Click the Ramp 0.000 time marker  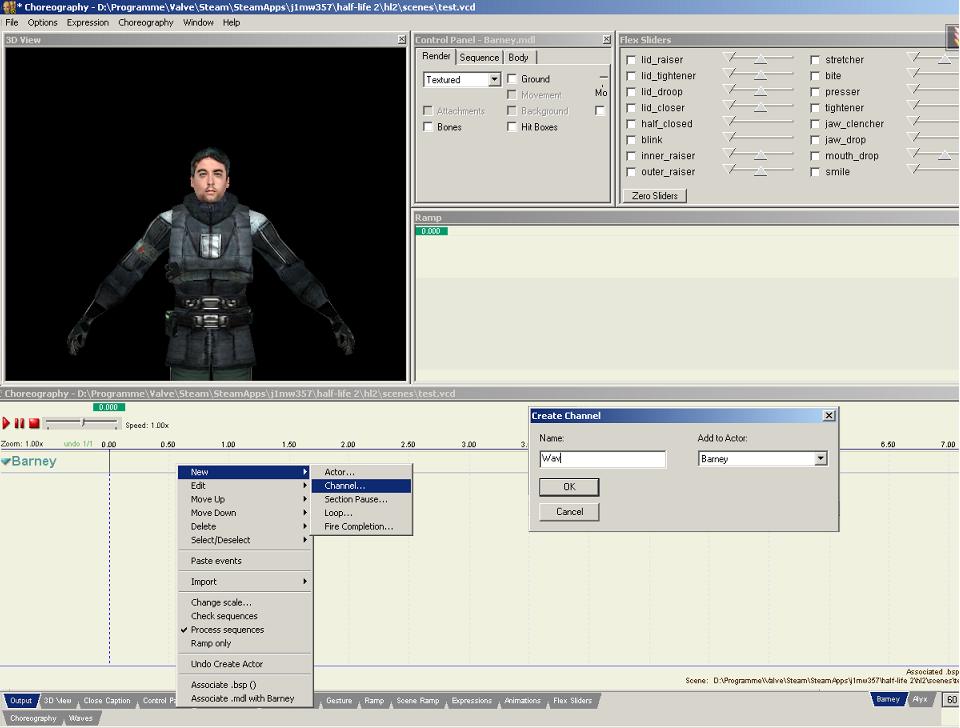[x=431, y=231]
